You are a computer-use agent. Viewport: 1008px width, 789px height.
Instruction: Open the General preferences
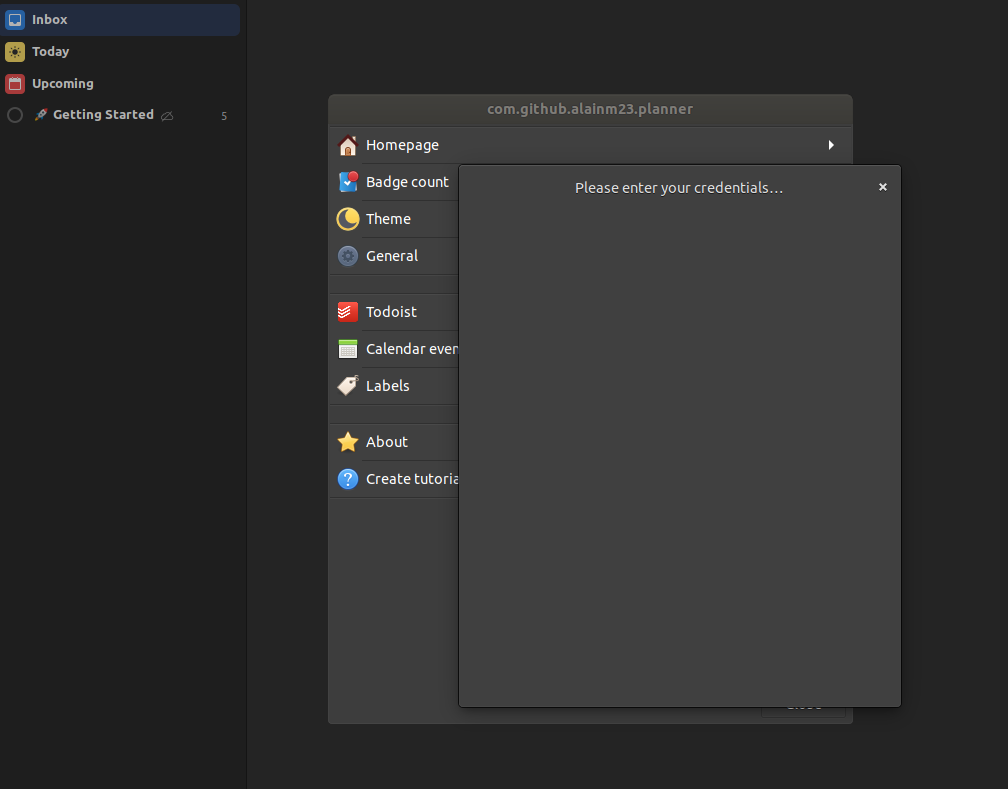[x=394, y=256]
